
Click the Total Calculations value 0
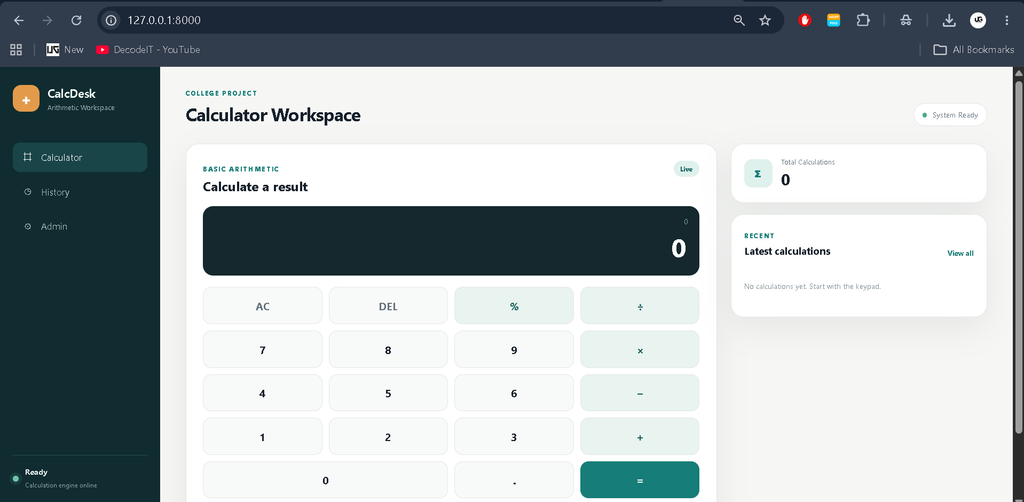click(786, 180)
